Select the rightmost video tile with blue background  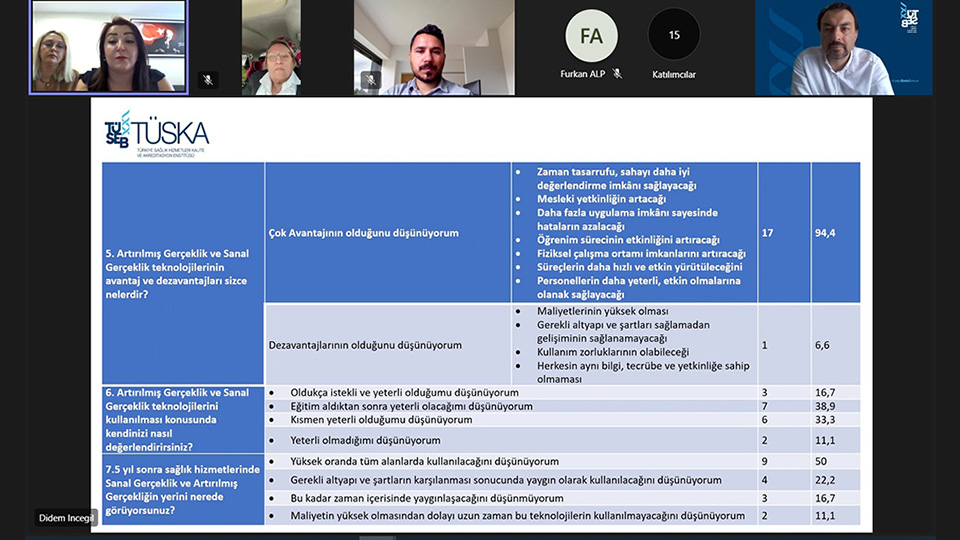[x=843, y=47]
